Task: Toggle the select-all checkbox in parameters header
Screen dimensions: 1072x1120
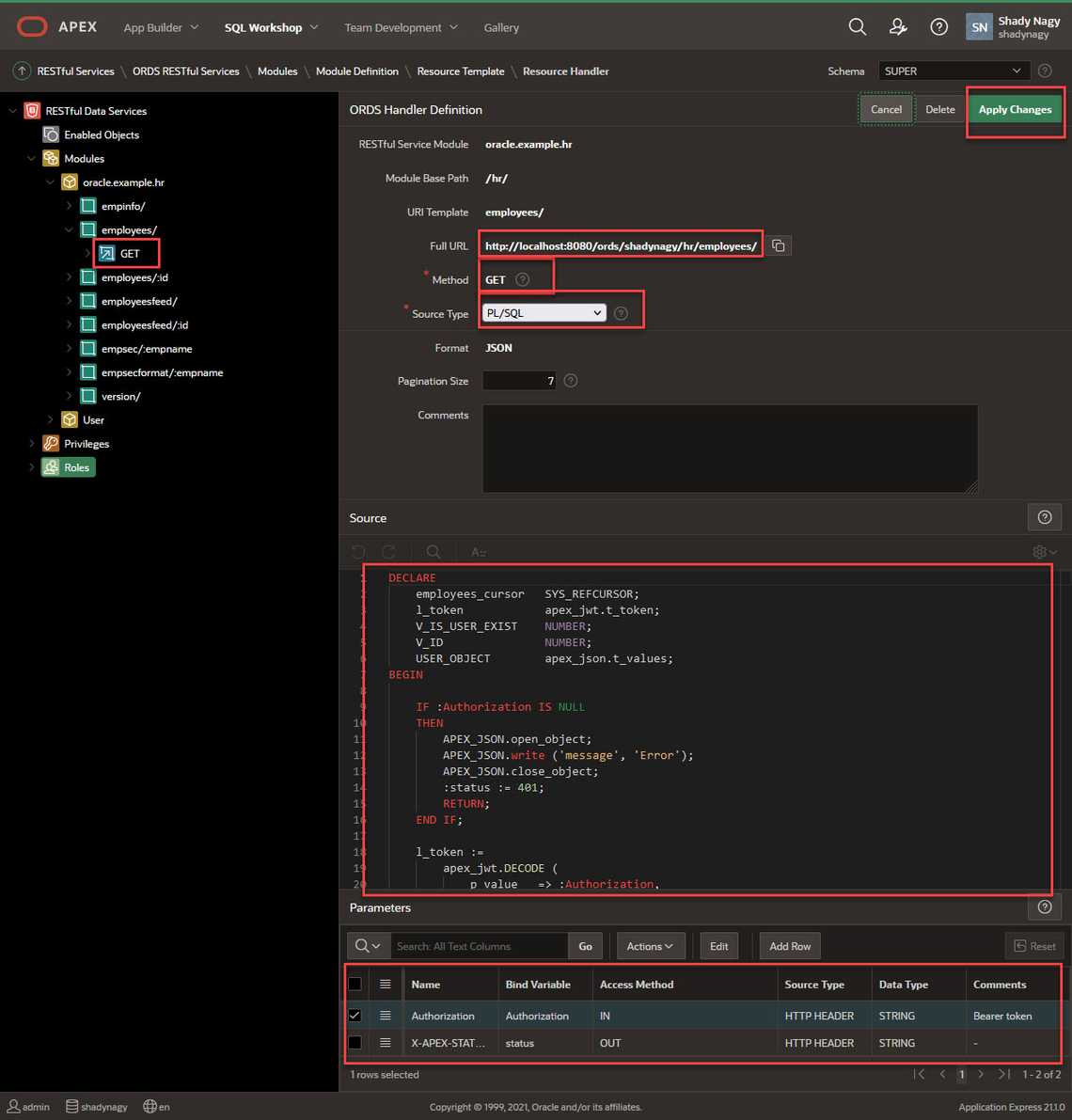Action: 355,985
